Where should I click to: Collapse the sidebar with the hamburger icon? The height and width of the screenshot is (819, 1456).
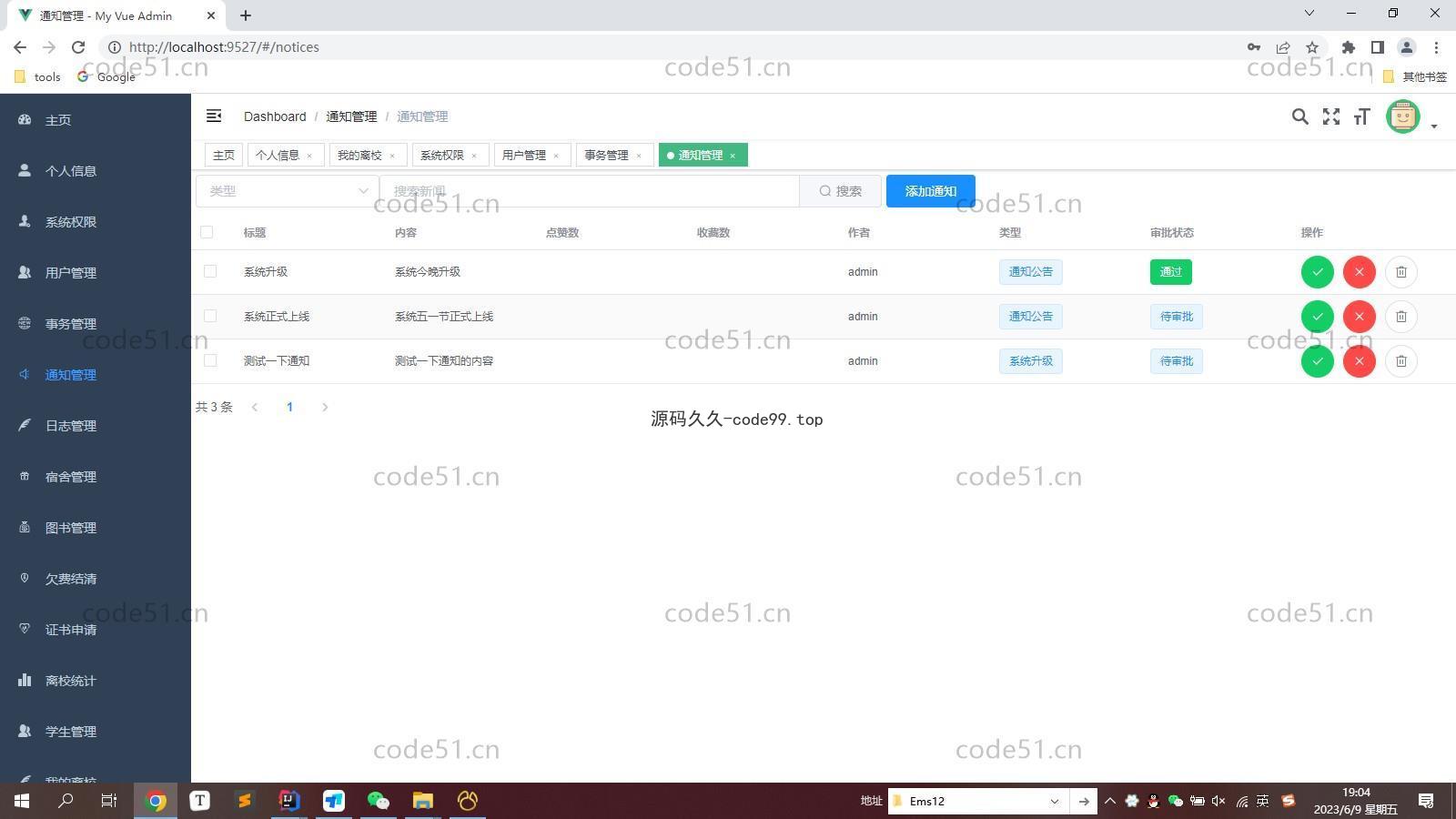[214, 116]
